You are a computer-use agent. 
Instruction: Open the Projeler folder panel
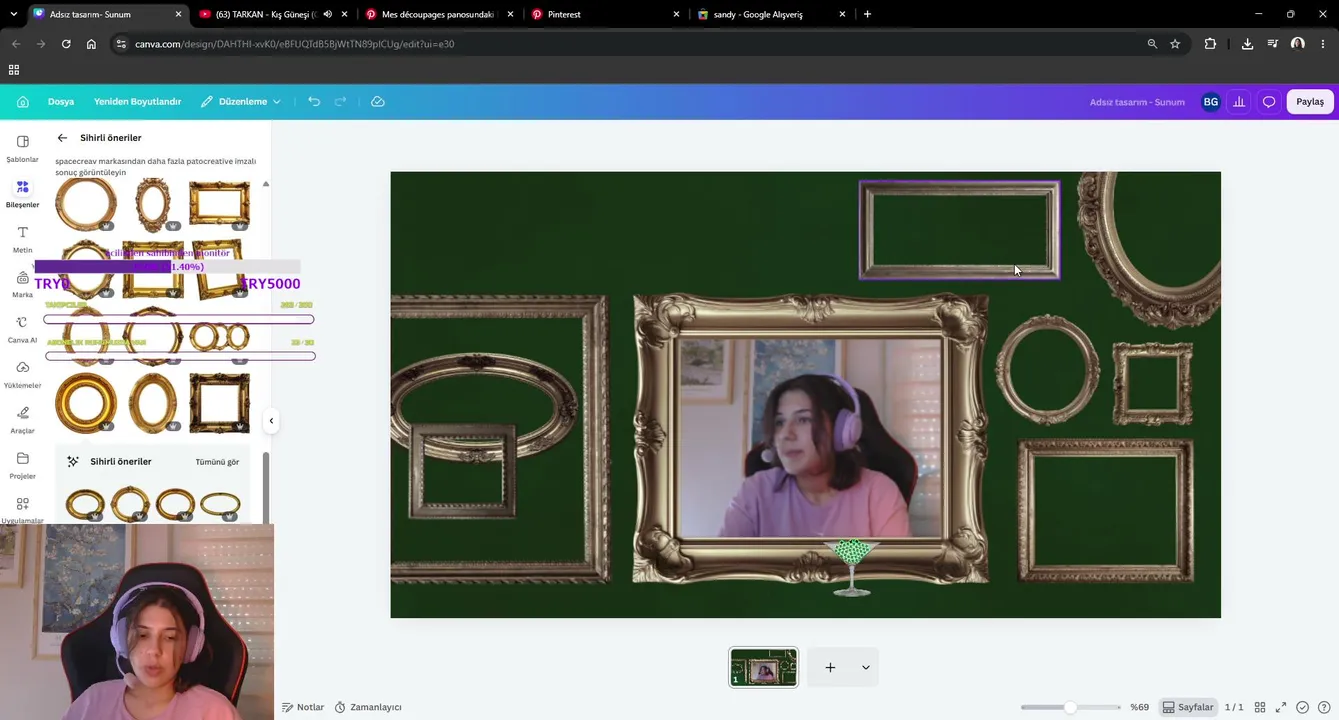pos(22,466)
